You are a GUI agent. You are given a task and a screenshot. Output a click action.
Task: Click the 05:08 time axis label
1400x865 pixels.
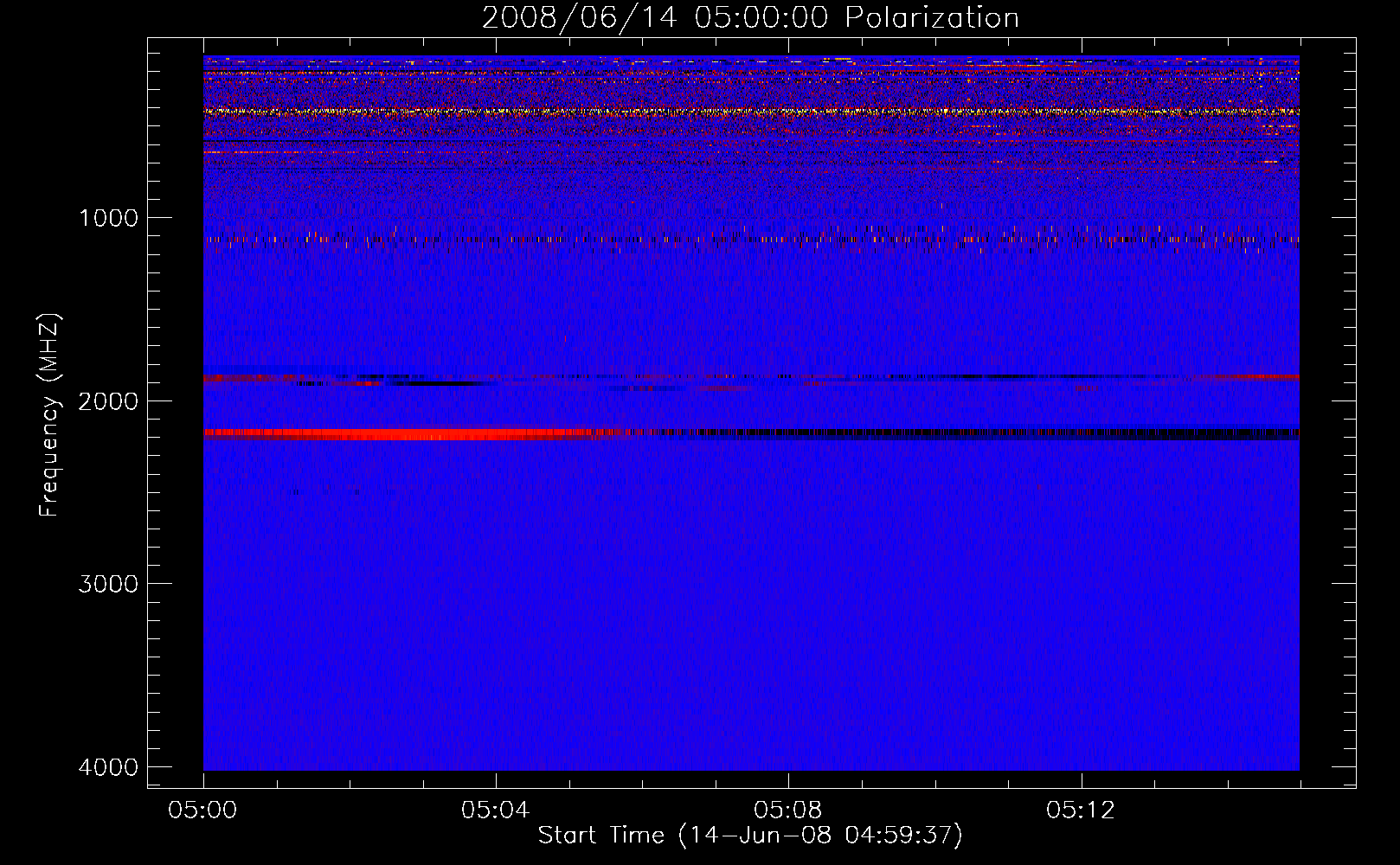788,811
